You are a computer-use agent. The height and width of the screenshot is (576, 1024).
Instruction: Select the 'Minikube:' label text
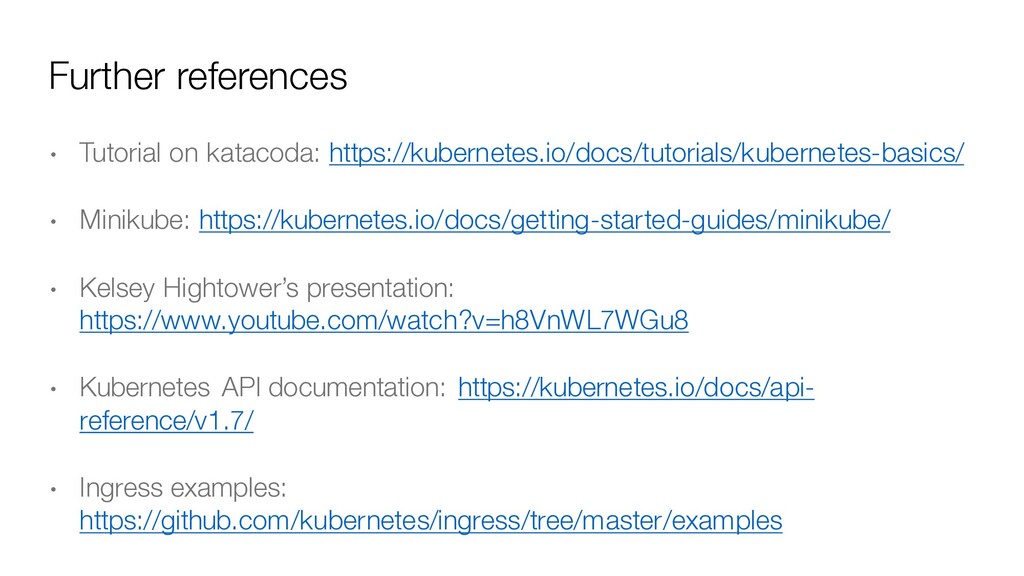(x=135, y=220)
